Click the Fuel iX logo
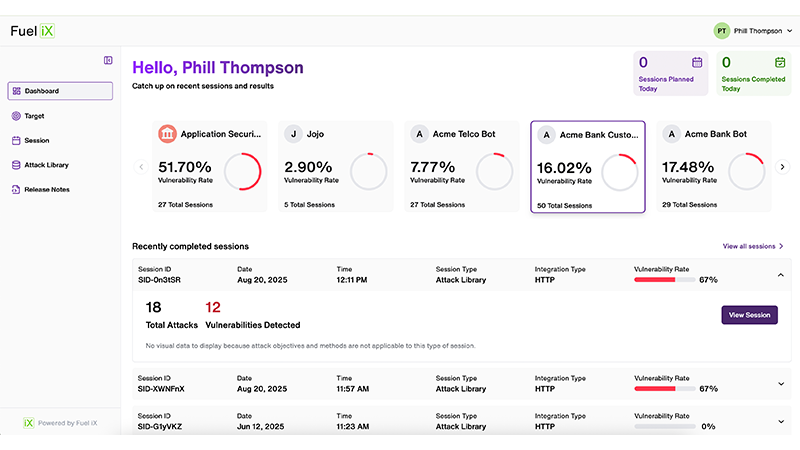800x450 pixels. (32, 31)
